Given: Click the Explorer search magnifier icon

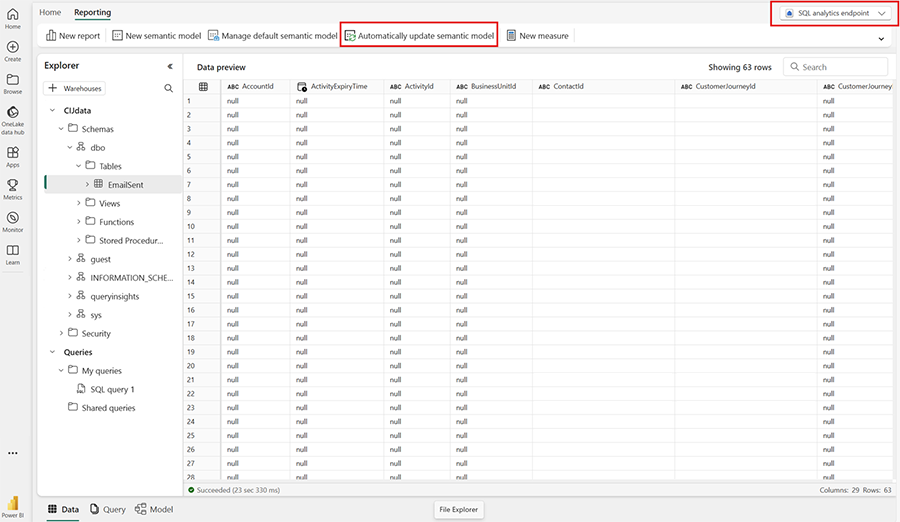Looking at the screenshot, I should (168, 88).
